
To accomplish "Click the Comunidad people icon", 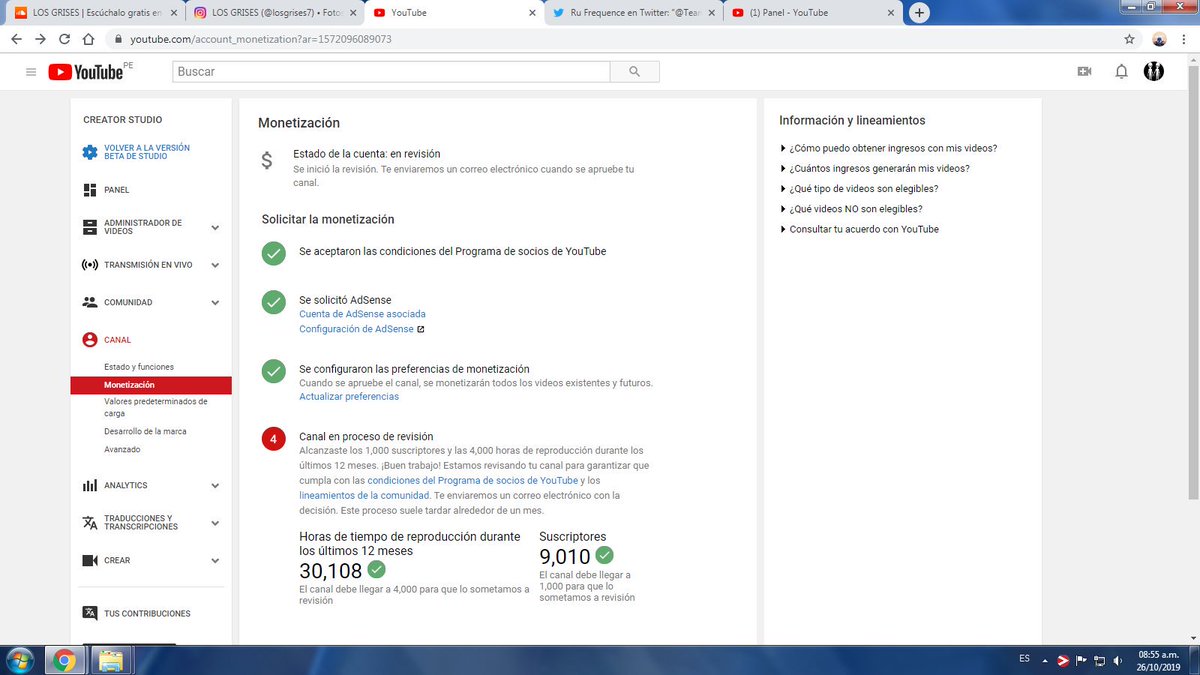I will pos(90,302).
